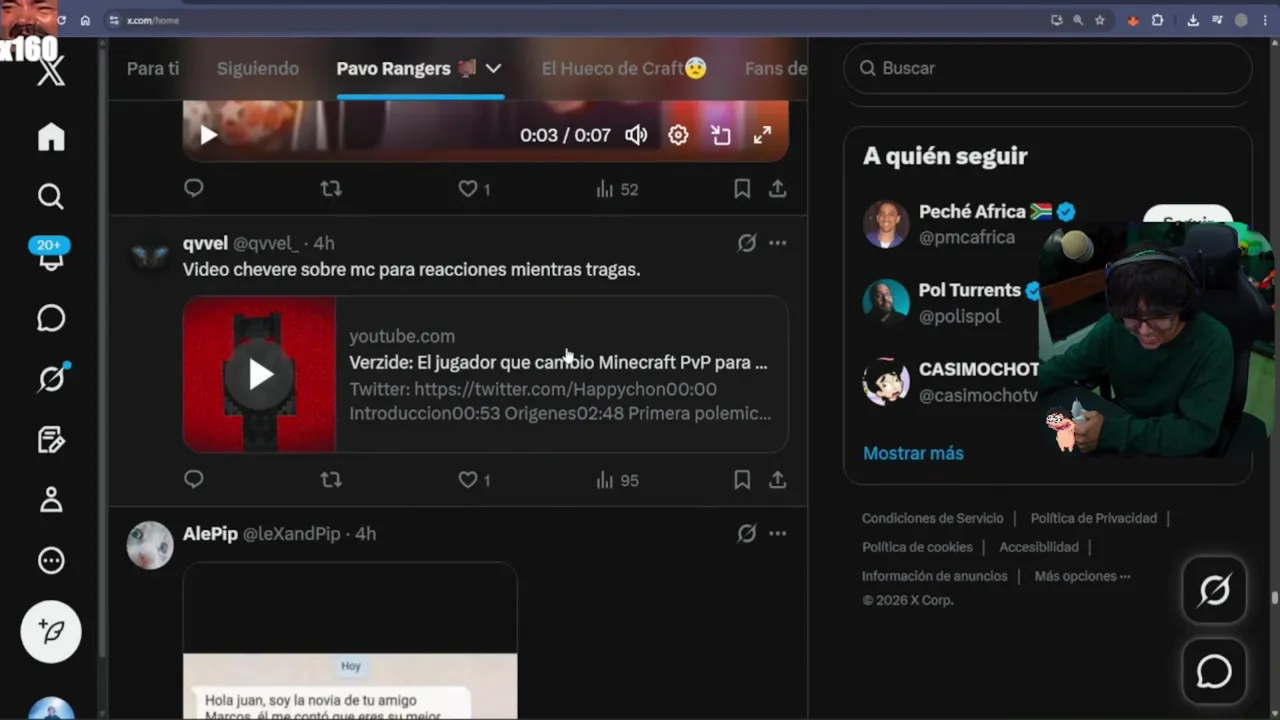Reply to qvvel's post
The image size is (1280, 720).
[194, 480]
